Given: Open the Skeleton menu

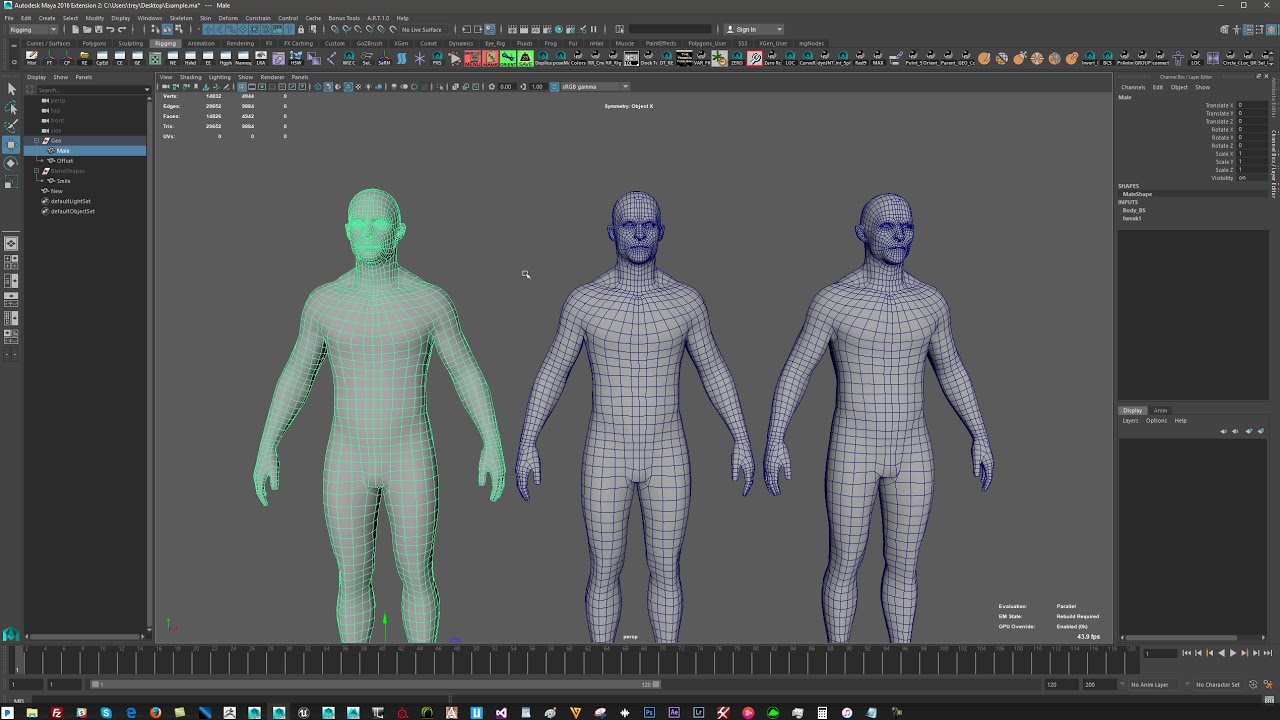Looking at the screenshot, I should (x=181, y=18).
